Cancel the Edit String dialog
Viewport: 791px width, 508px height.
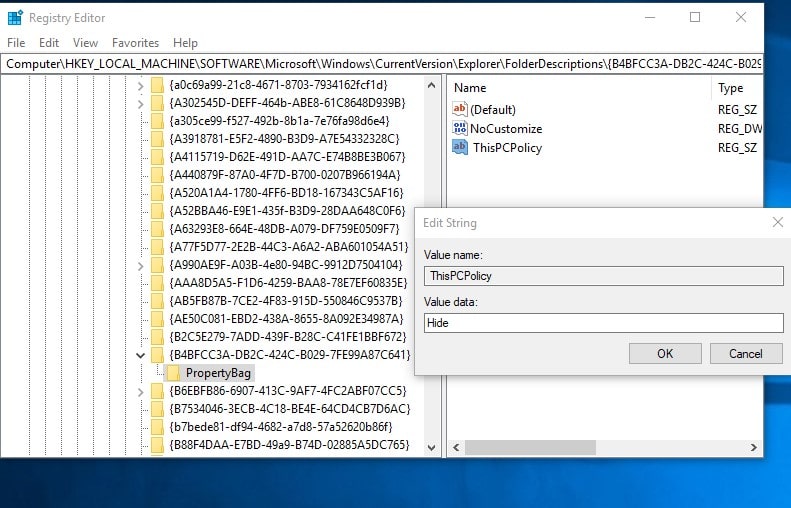click(x=745, y=353)
